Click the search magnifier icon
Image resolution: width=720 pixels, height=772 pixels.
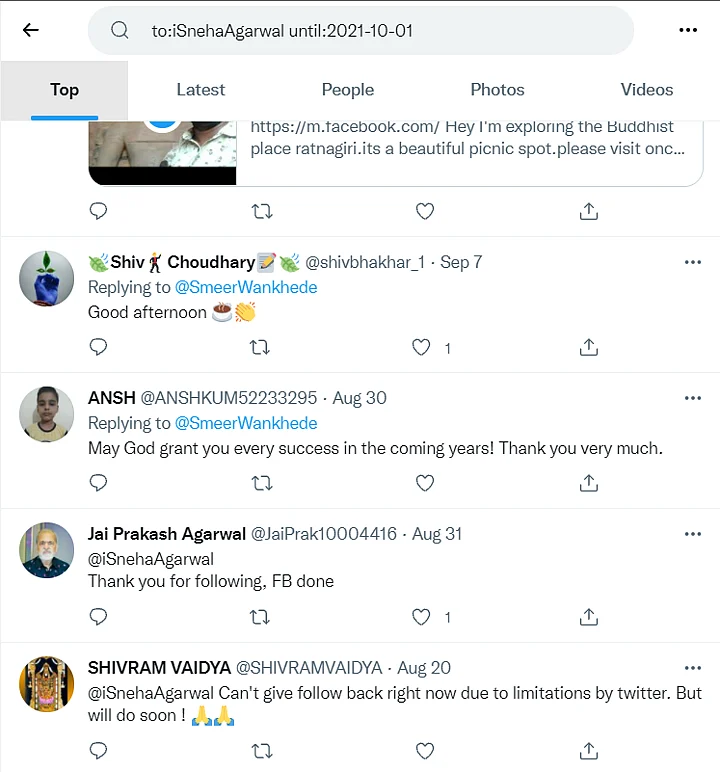pyautogui.click(x=120, y=30)
